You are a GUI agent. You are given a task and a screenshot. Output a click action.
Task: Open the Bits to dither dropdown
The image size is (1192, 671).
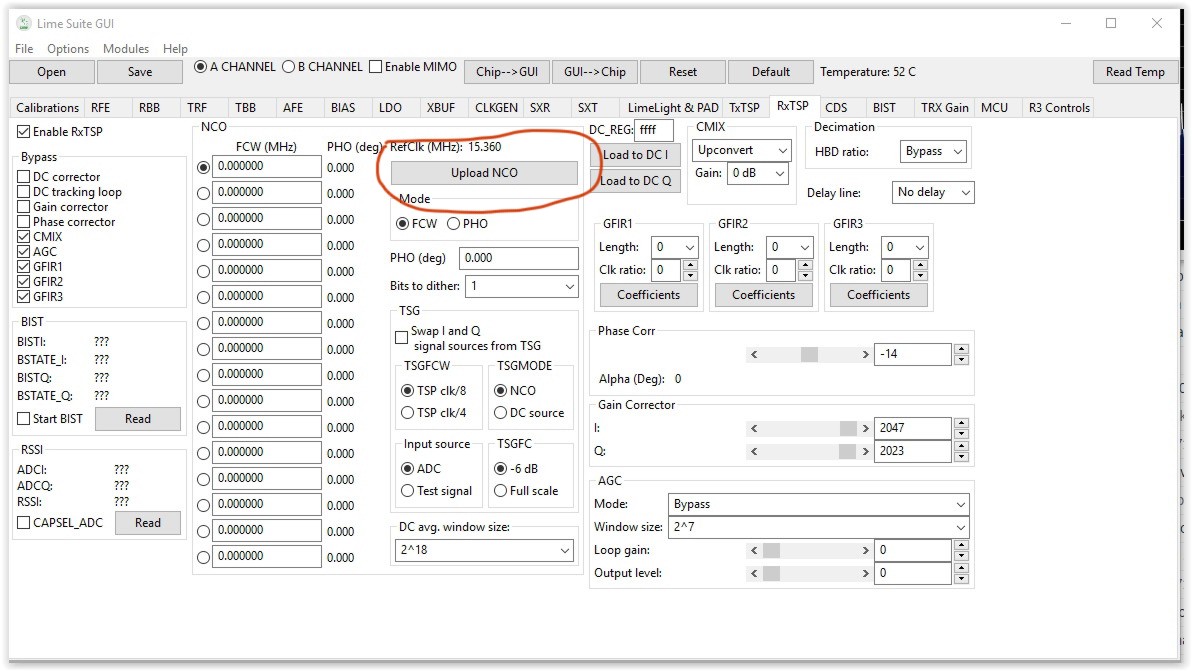click(x=522, y=286)
